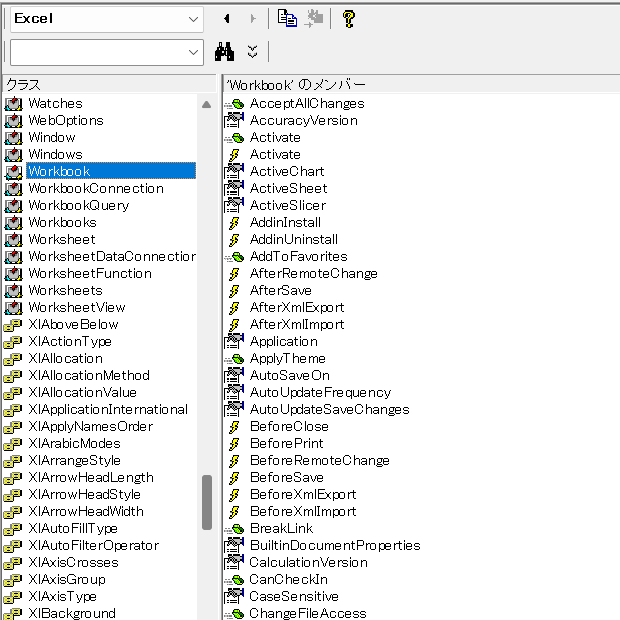Click the method icon beside CanCheckIn

(x=234, y=580)
